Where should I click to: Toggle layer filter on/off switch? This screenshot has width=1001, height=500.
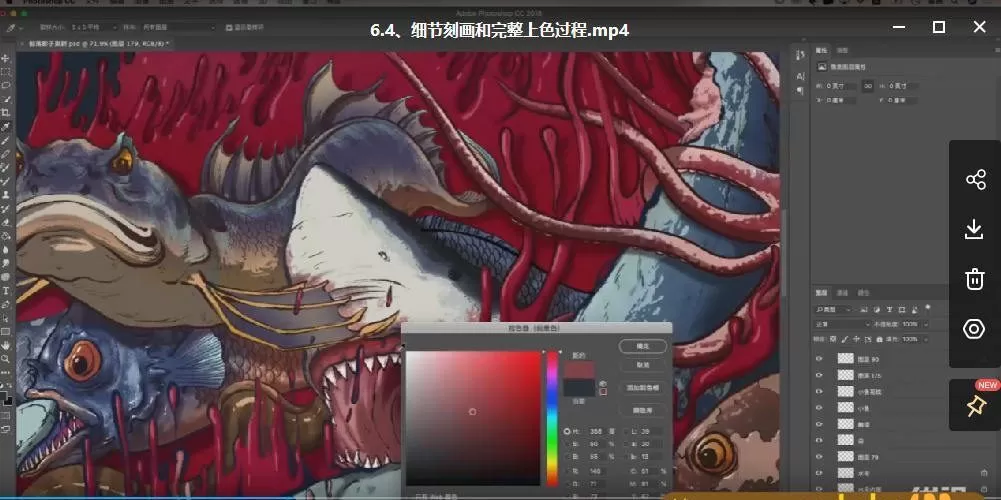coord(928,307)
